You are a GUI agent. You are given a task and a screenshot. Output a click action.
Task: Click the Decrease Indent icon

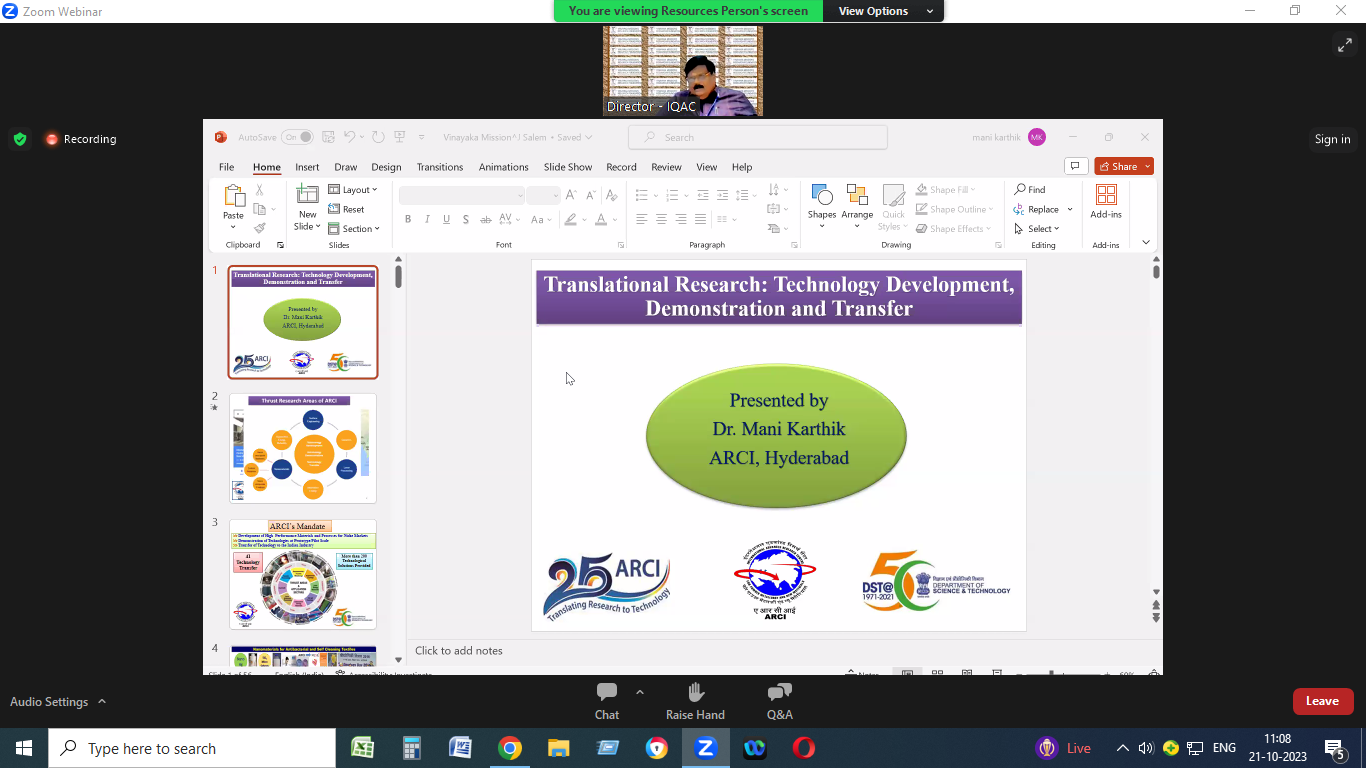point(703,194)
